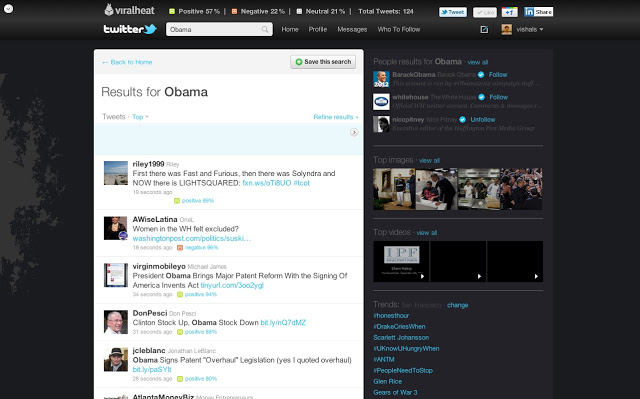Open Who To Follow
Screen dimensions: 640x399
coord(399,29)
